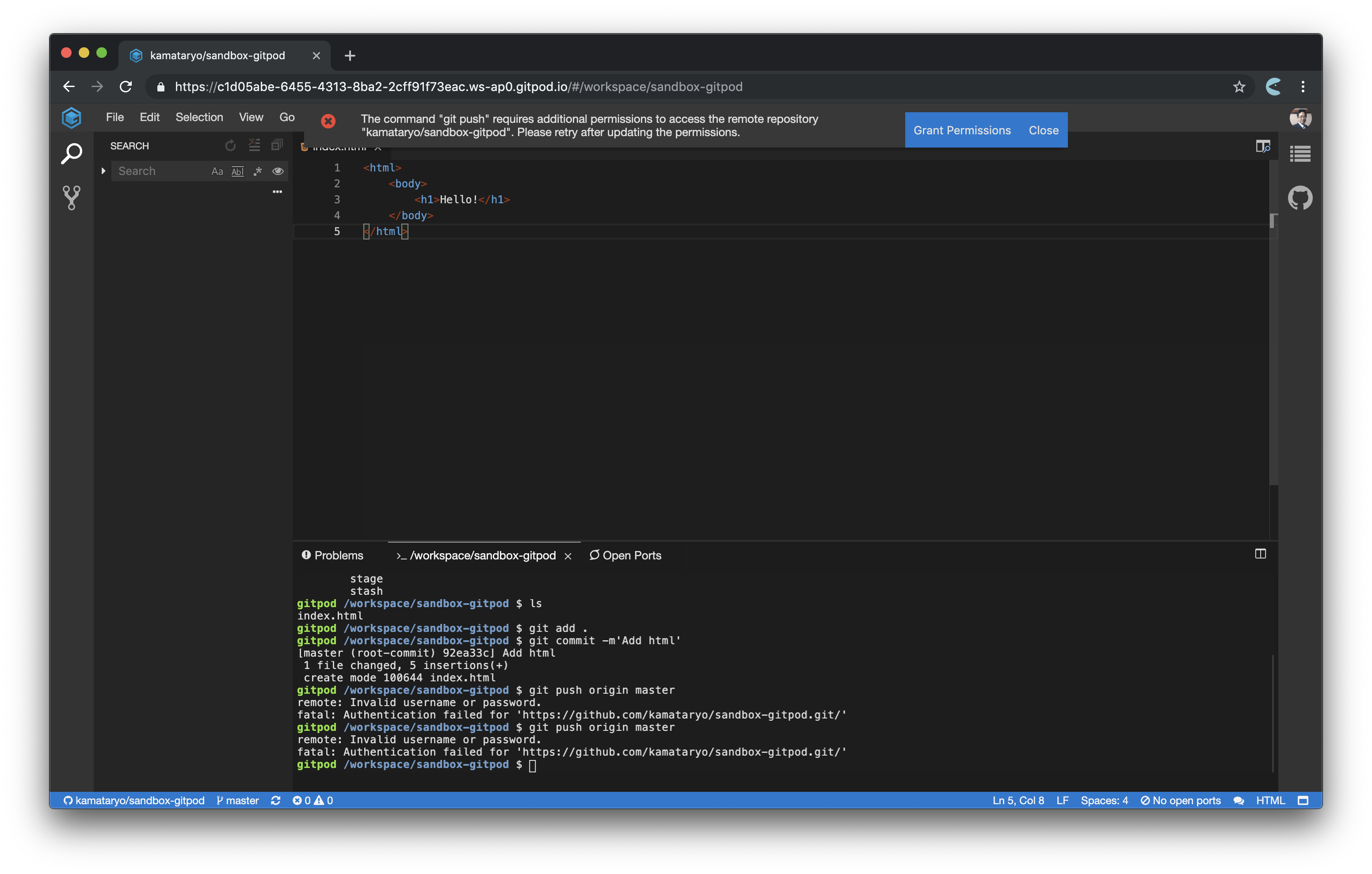Reload the browser page
This screenshot has width=1372, height=874.
point(126,87)
